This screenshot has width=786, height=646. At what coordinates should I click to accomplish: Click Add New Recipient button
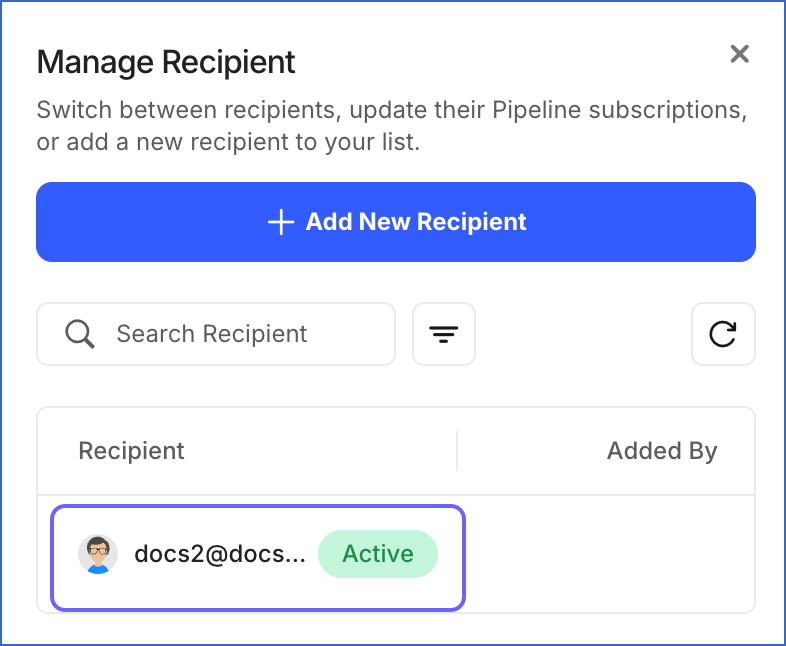[x=396, y=222]
